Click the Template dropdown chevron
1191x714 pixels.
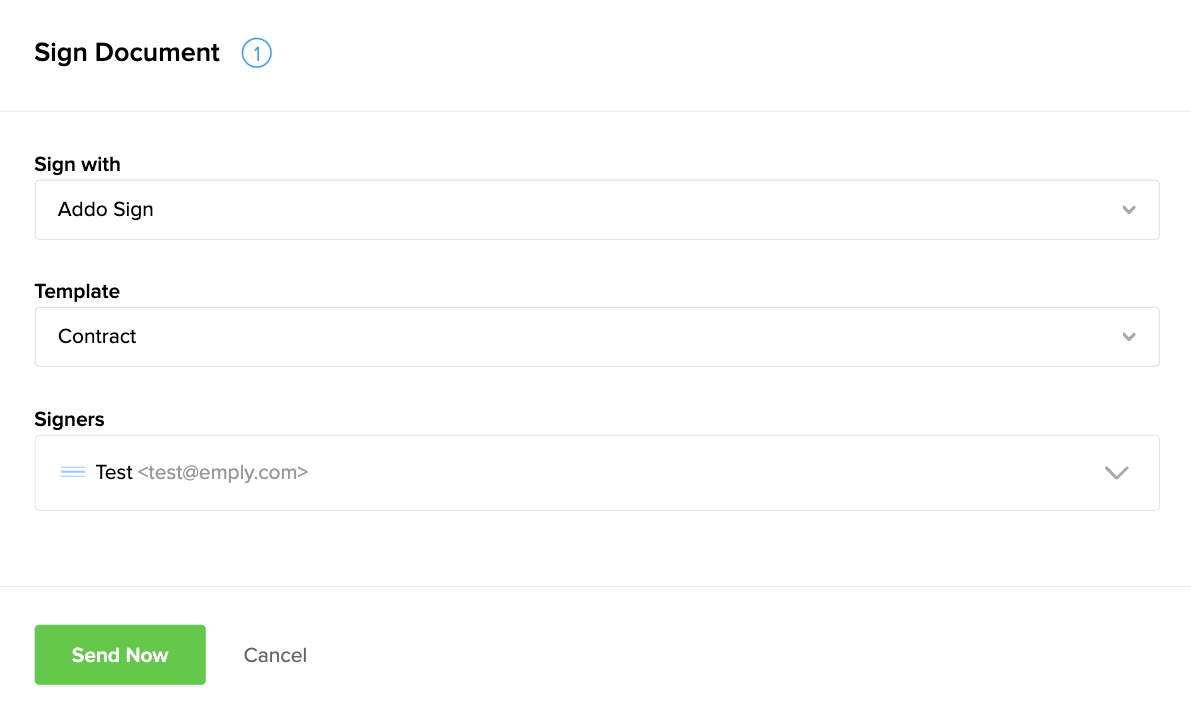[x=1129, y=337]
